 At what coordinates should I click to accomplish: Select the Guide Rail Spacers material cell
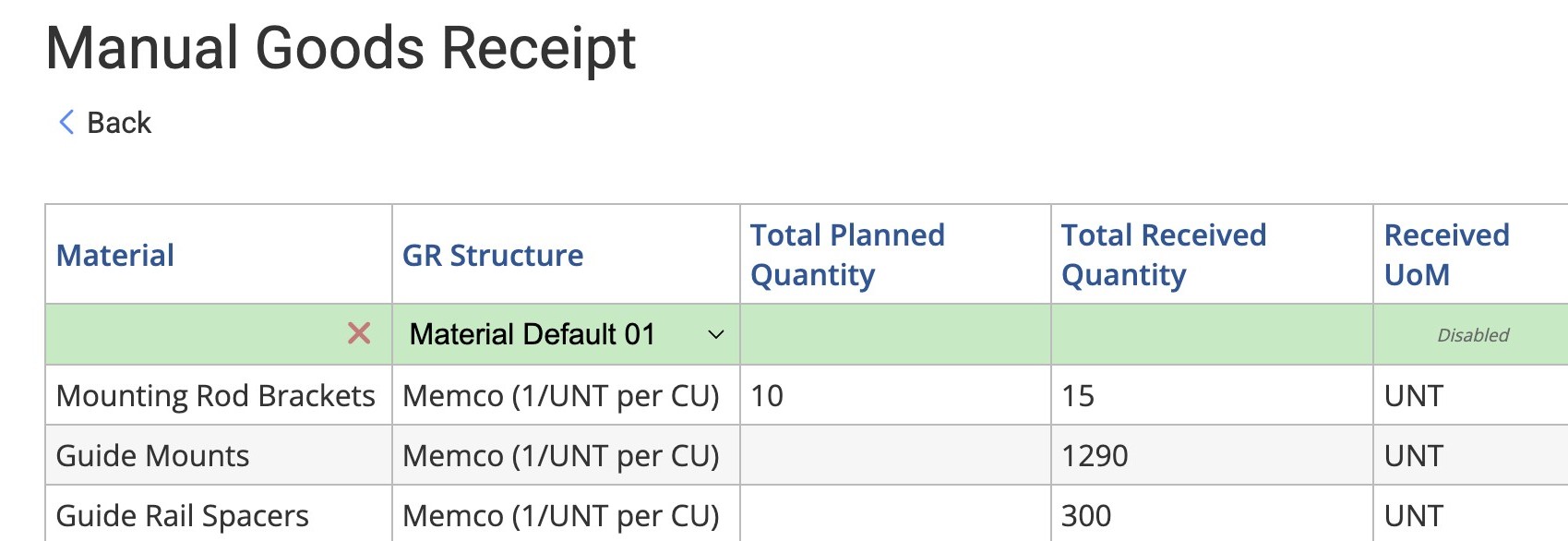(x=183, y=515)
